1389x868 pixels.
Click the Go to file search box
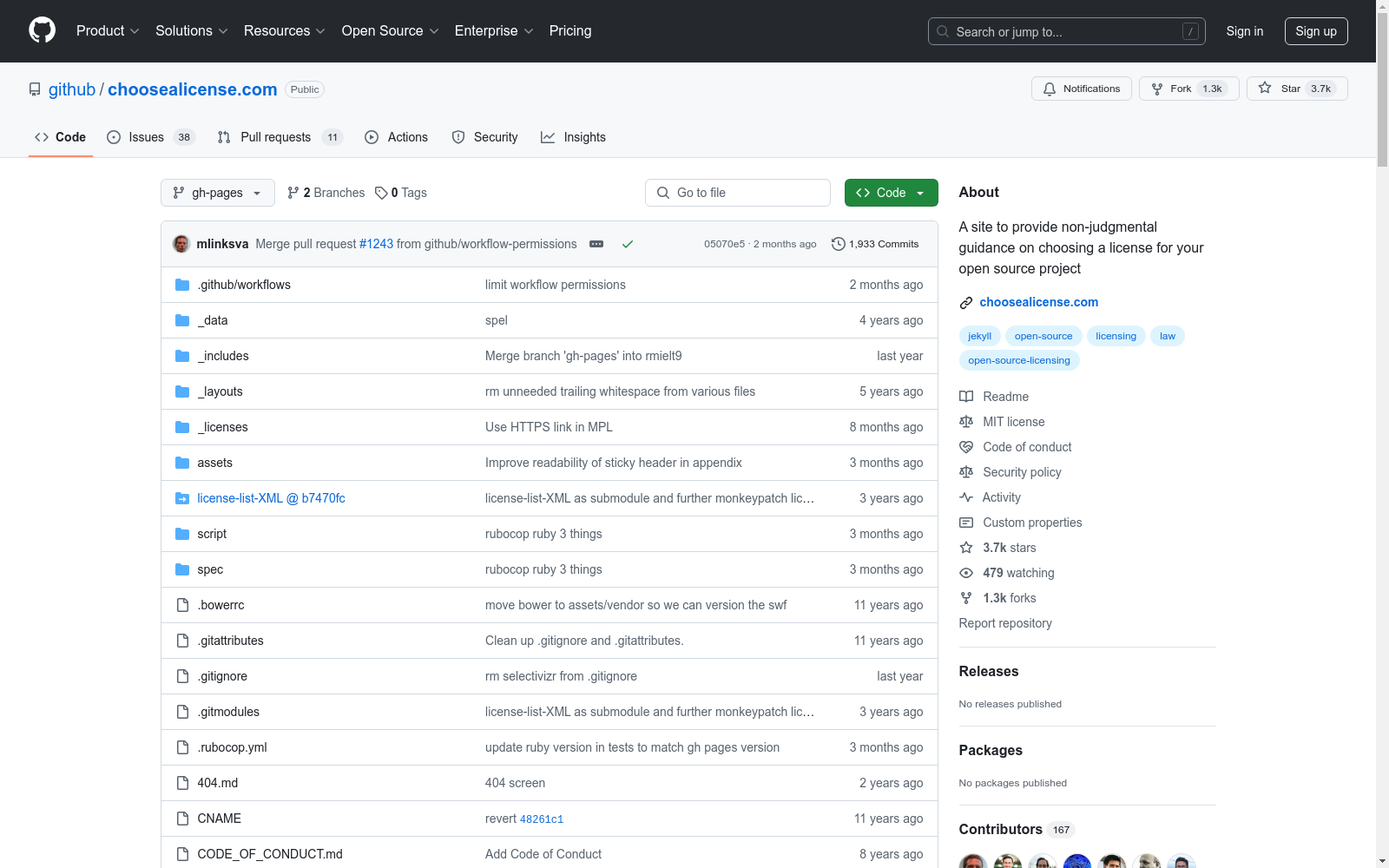(738, 193)
